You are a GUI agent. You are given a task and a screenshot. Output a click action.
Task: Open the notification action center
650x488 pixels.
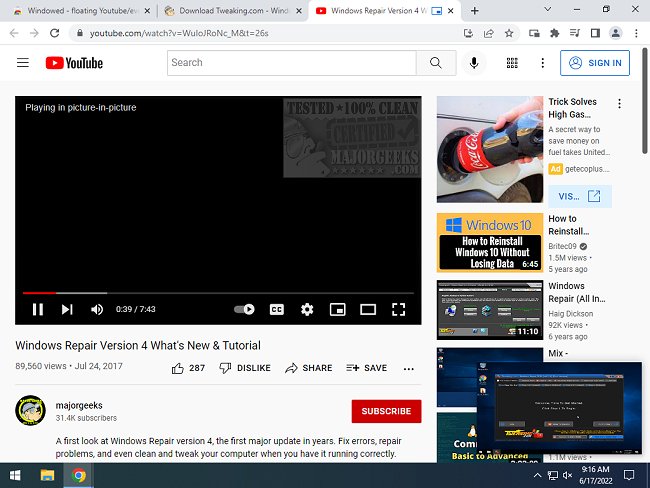[x=629, y=475]
